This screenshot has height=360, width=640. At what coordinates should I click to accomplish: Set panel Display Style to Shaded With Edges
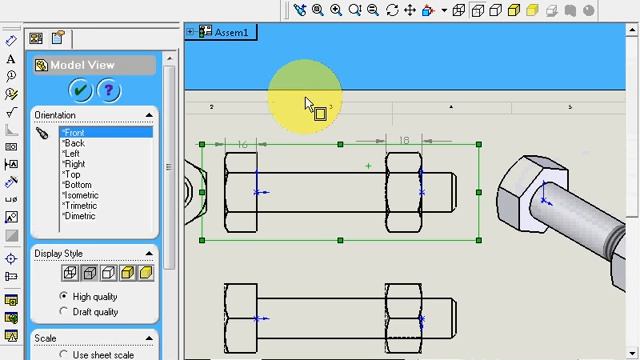coord(127,273)
